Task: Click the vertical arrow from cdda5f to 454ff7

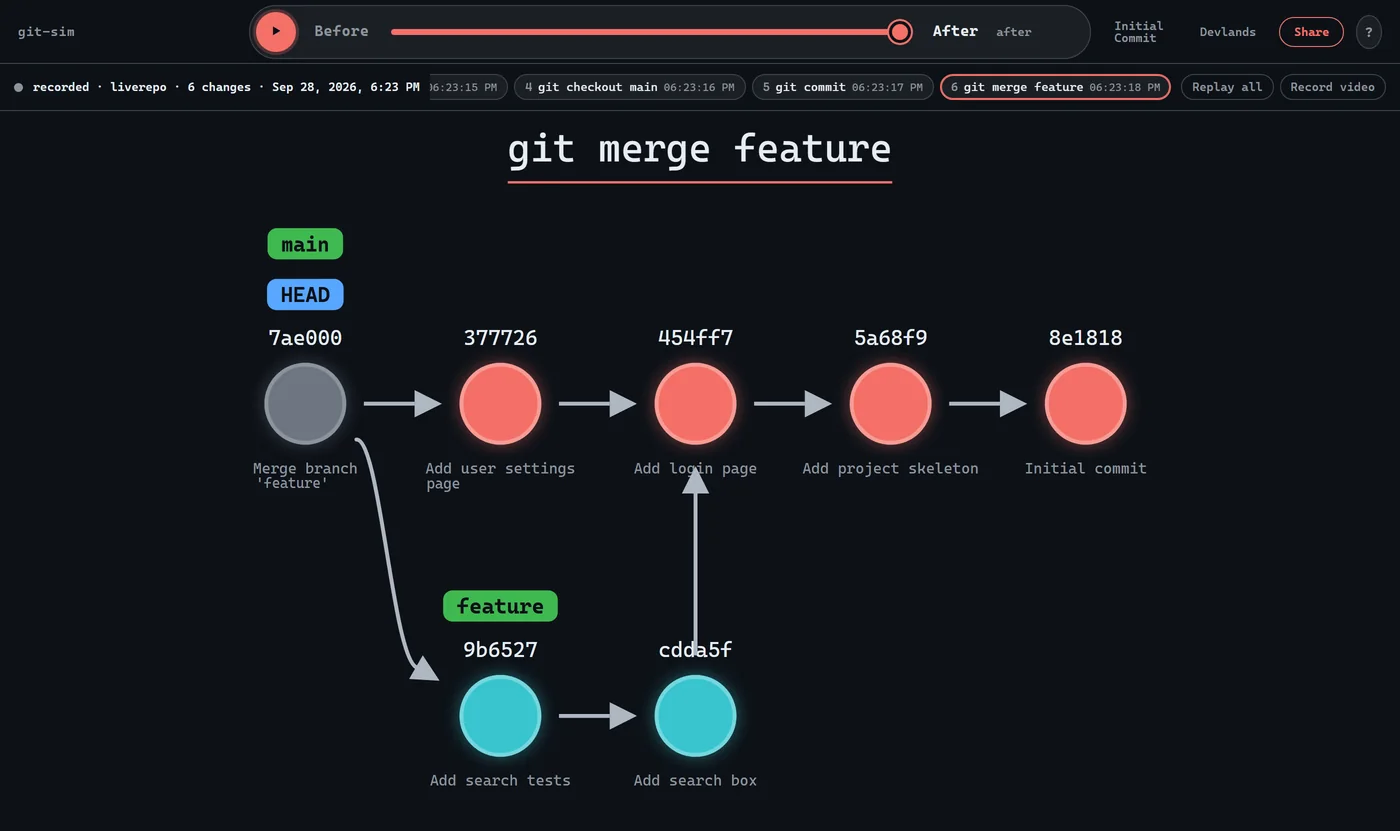Action: click(x=695, y=560)
